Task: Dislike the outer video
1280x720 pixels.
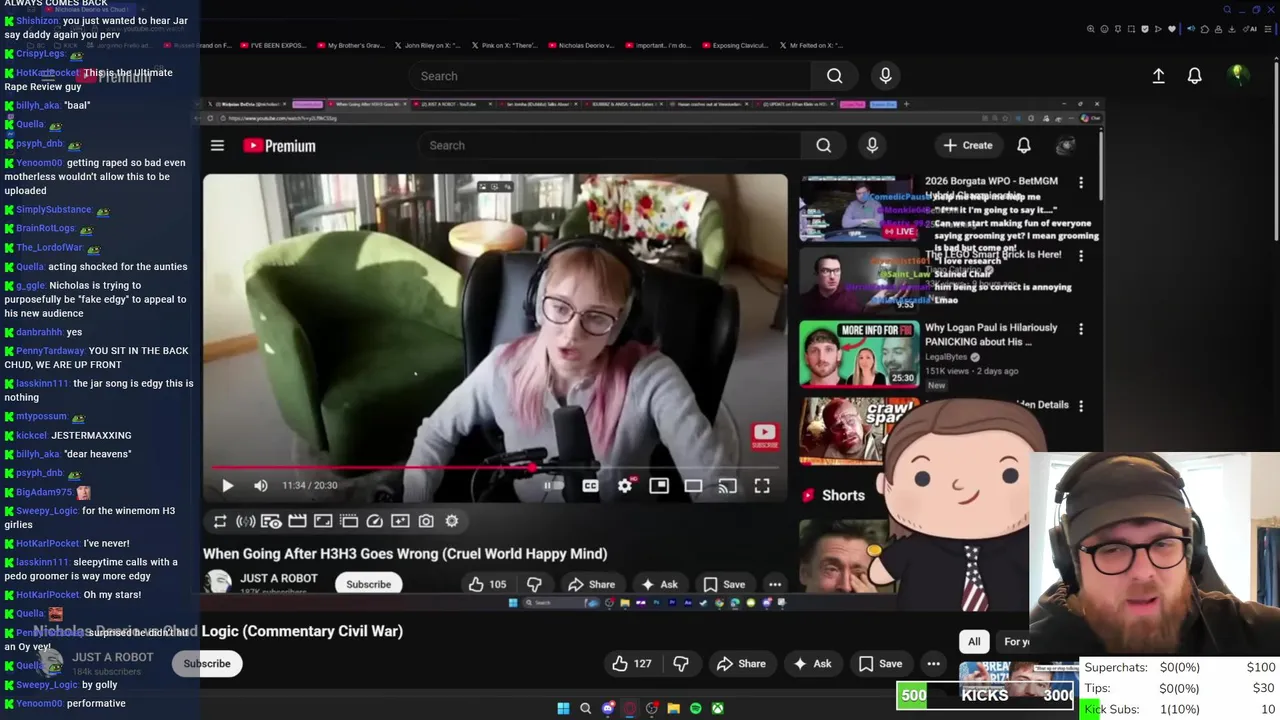Action: (x=681, y=663)
